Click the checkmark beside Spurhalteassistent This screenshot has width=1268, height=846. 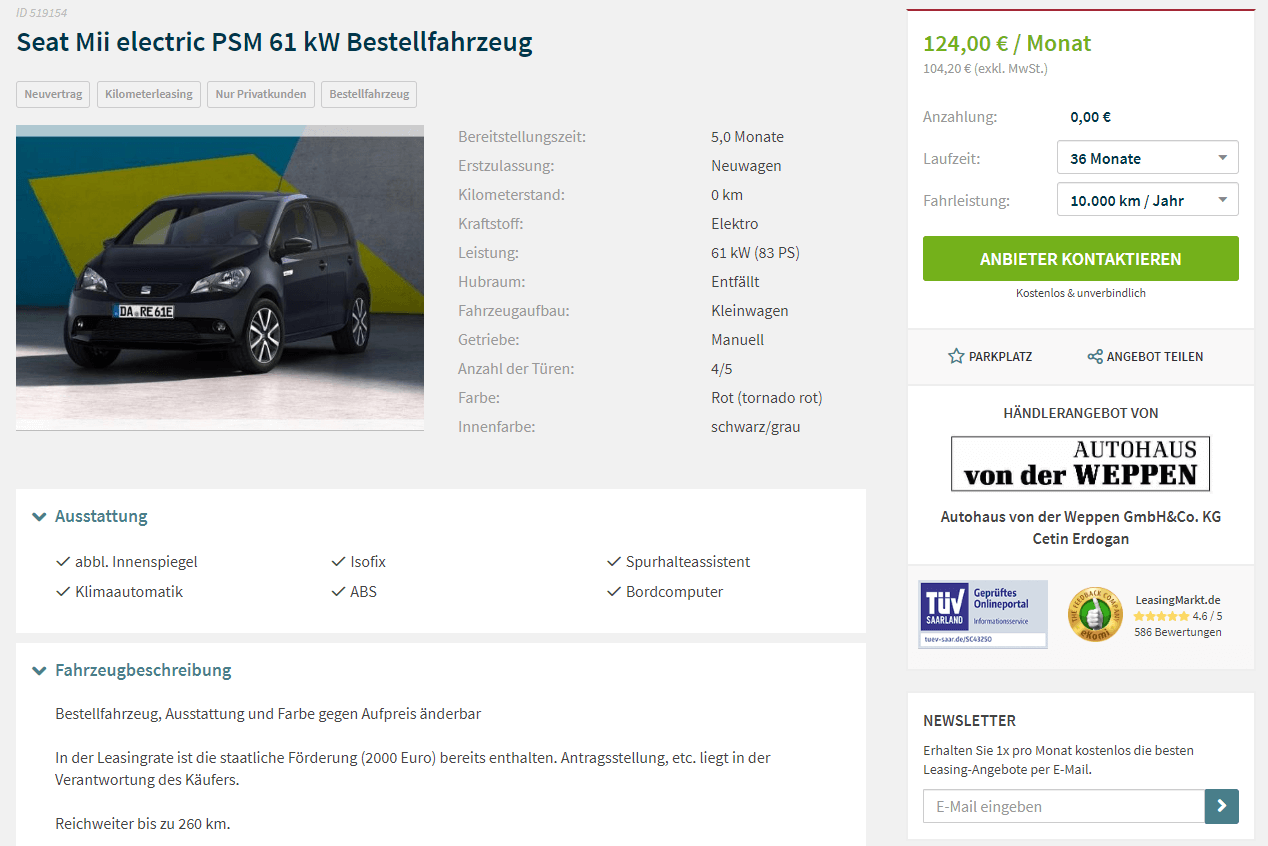tap(614, 561)
